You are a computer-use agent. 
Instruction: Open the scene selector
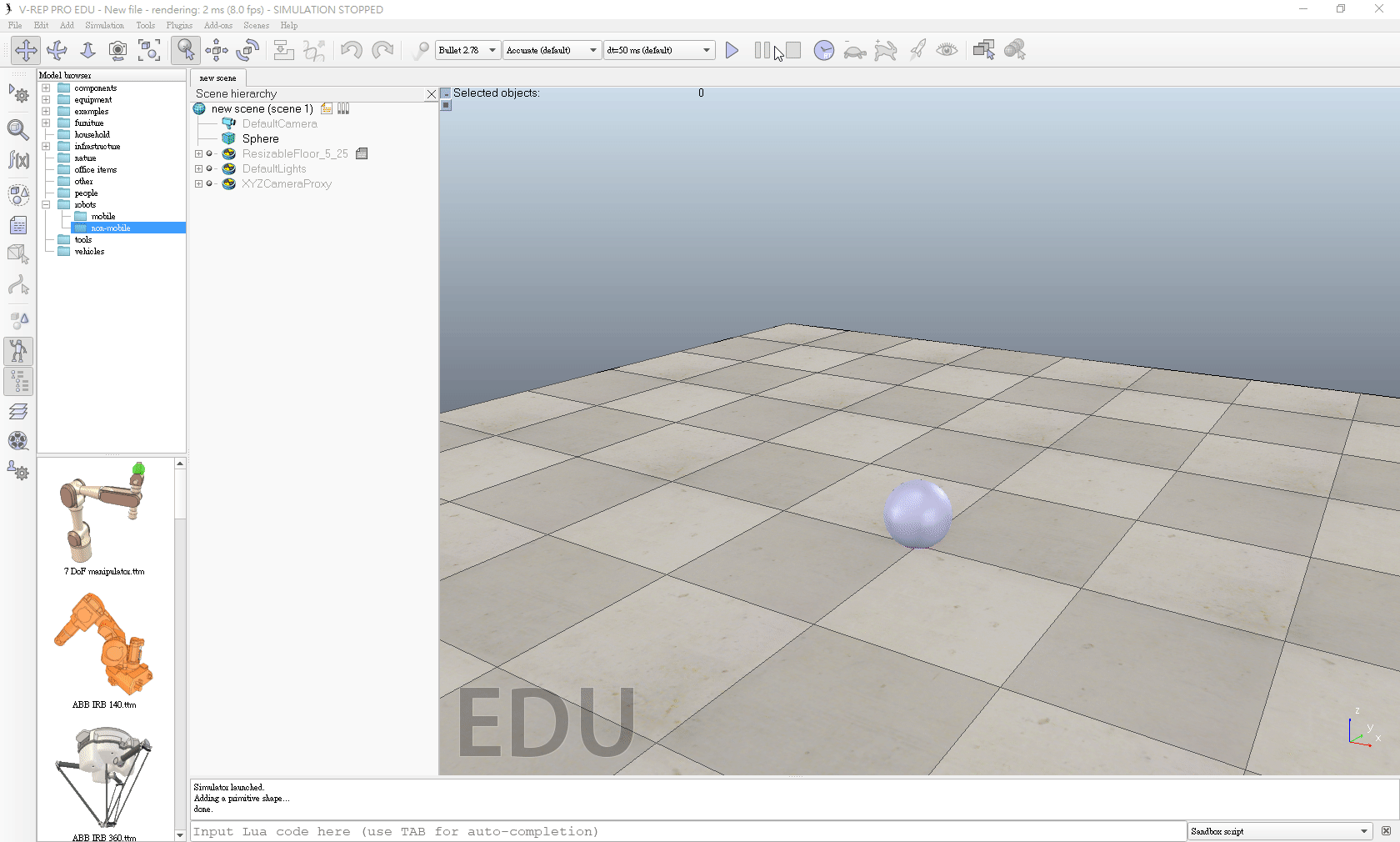1014,50
